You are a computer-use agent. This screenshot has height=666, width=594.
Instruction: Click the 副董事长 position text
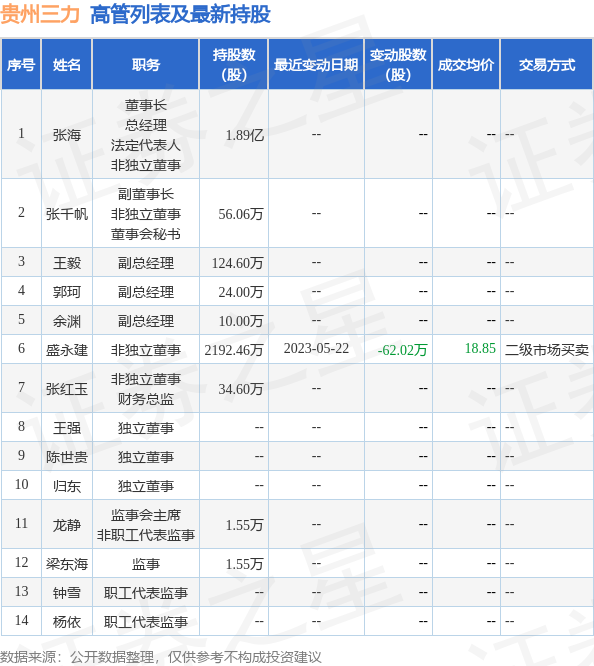point(146,194)
